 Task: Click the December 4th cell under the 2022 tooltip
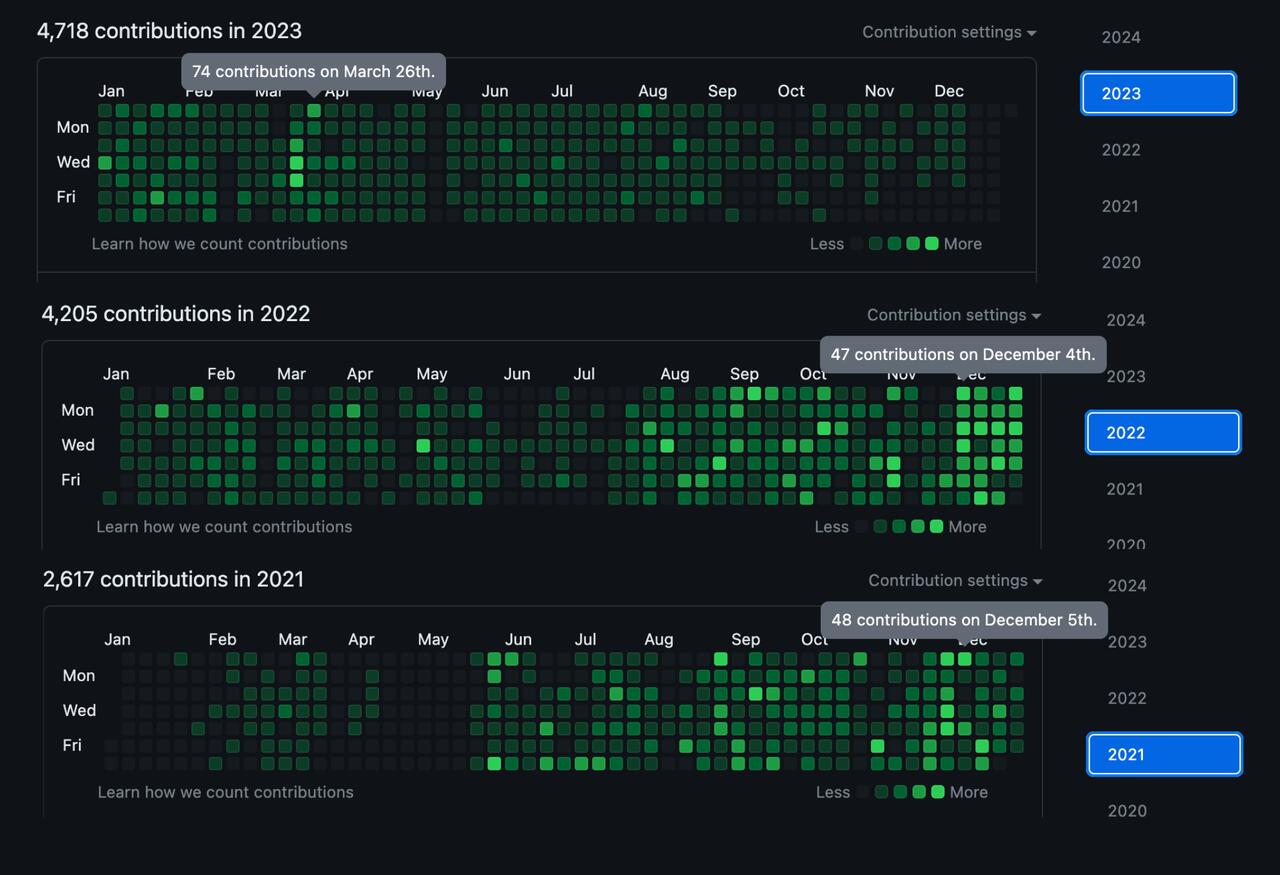tap(963, 393)
